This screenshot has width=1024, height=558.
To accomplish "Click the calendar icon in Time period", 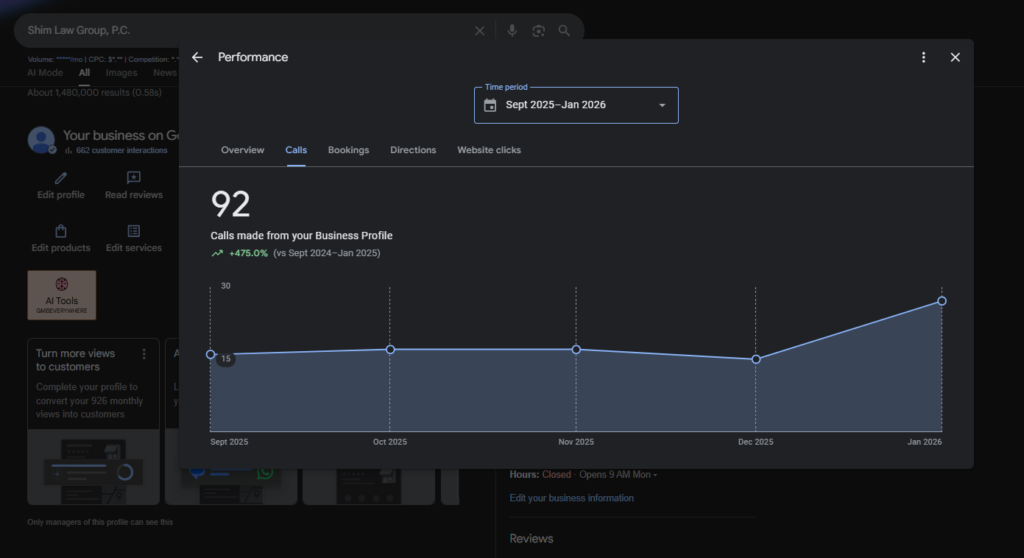I will [x=490, y=105].
